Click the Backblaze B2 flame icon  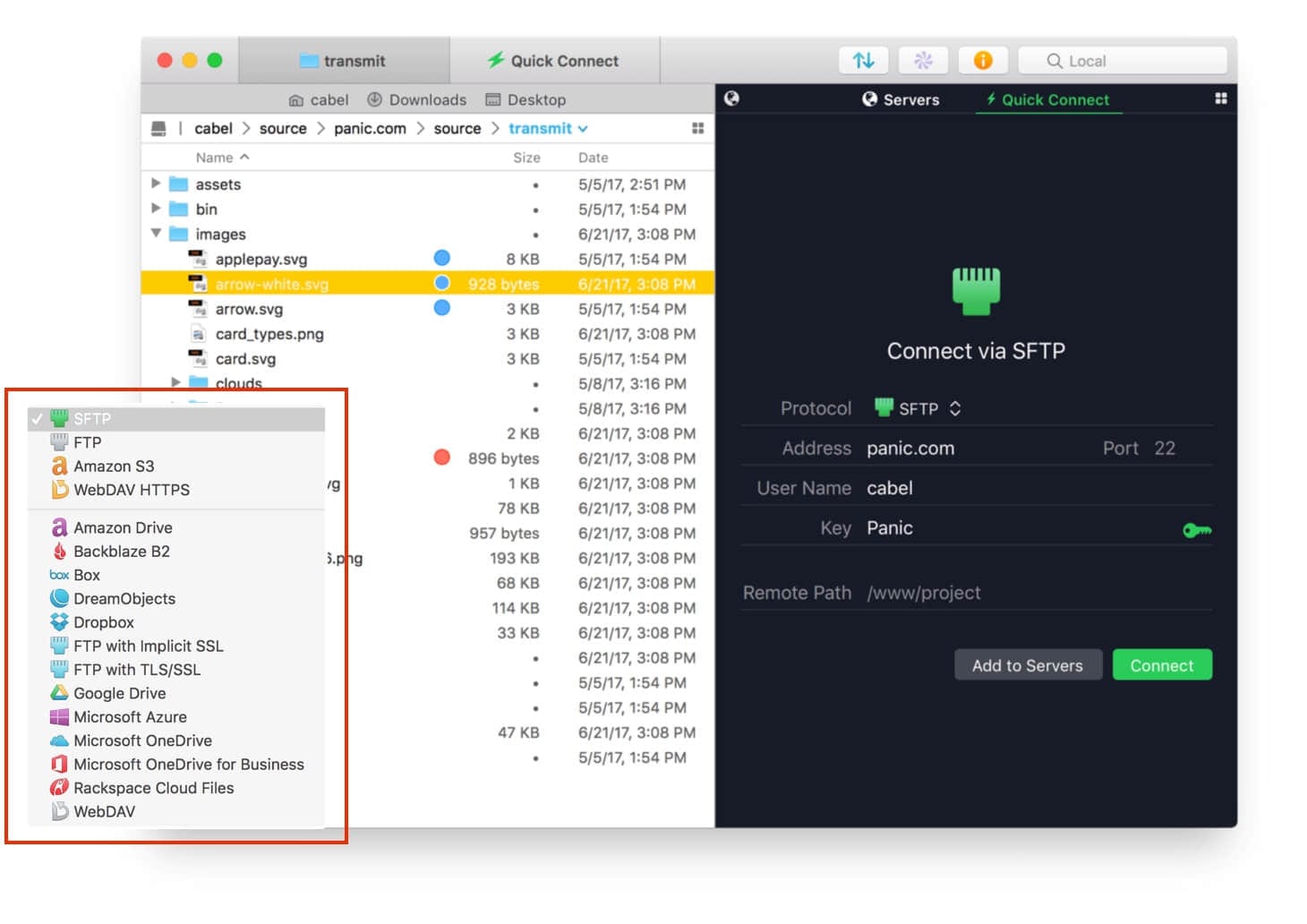click(x=59, y=551)
